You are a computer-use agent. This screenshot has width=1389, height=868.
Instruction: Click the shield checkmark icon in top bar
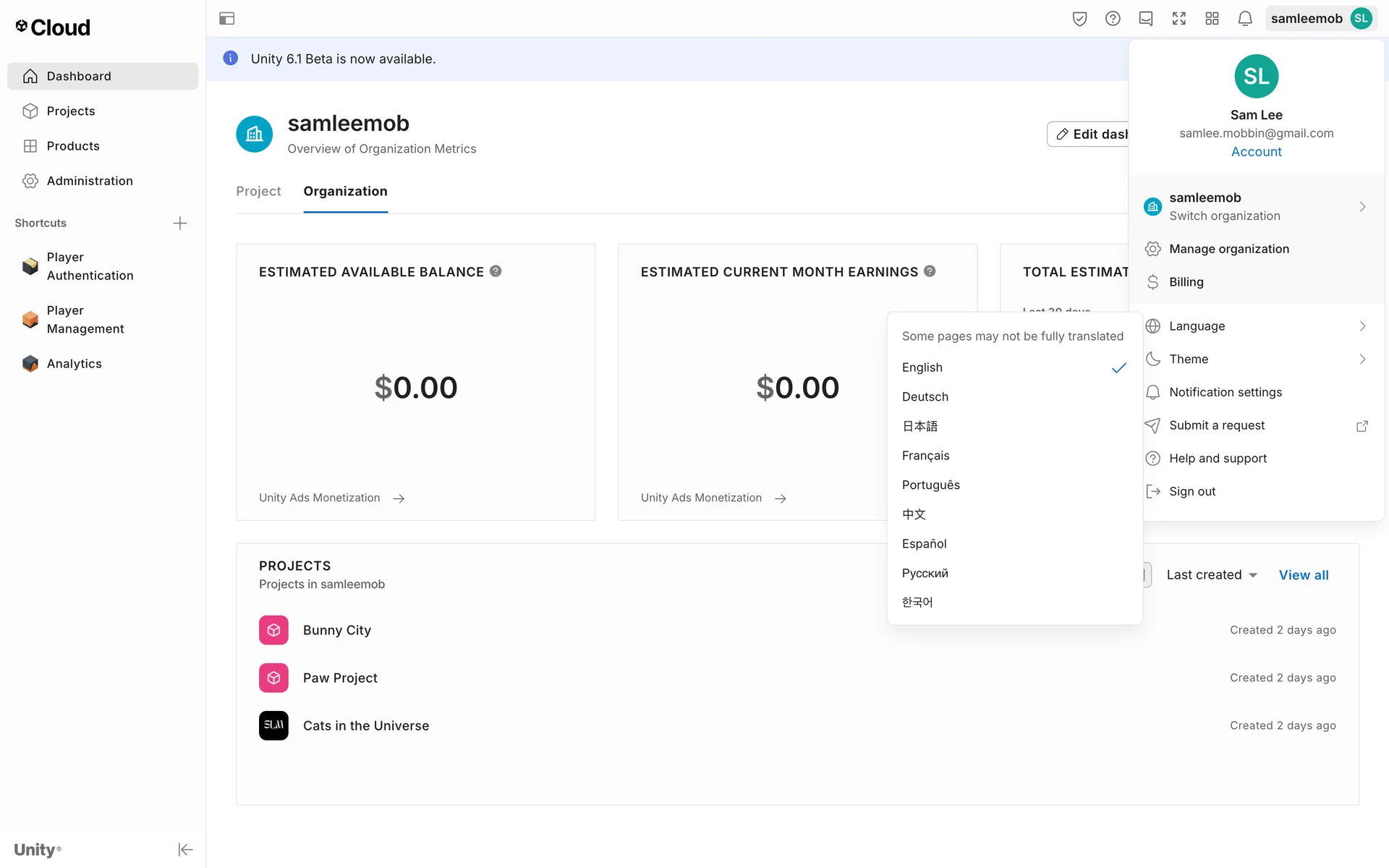(1079, 19)
